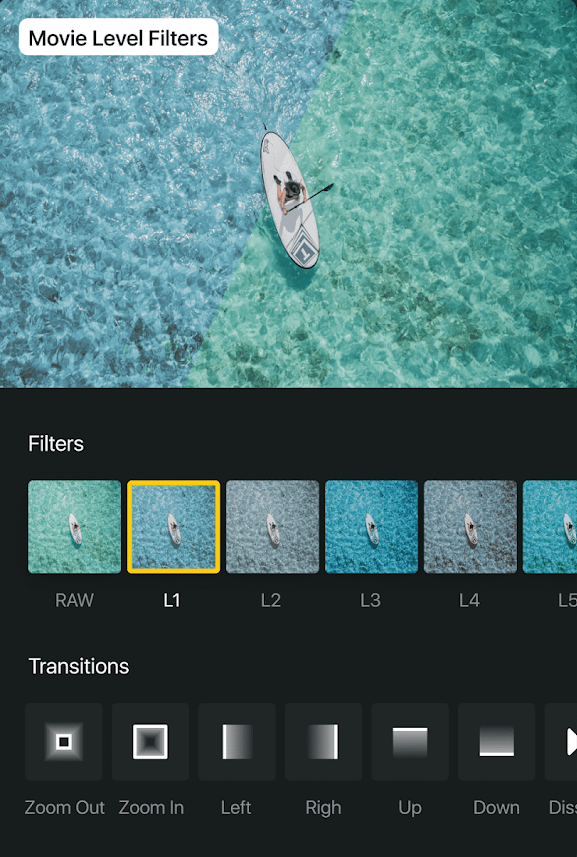
Task: Click the Zoom Out text label
Action: (x=64, y=807)
